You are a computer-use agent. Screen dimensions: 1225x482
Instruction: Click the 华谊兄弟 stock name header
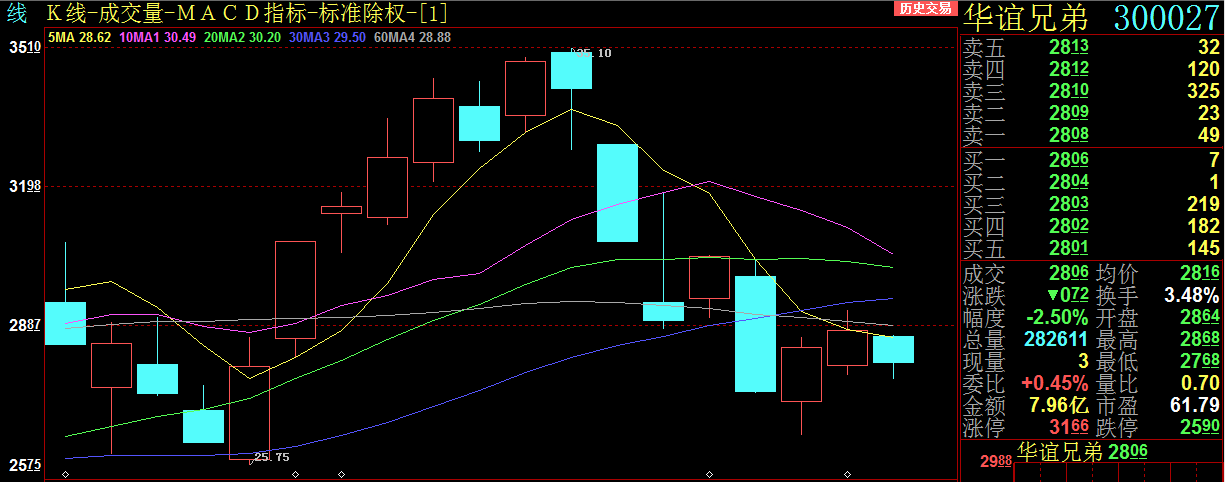[1021, 18]
